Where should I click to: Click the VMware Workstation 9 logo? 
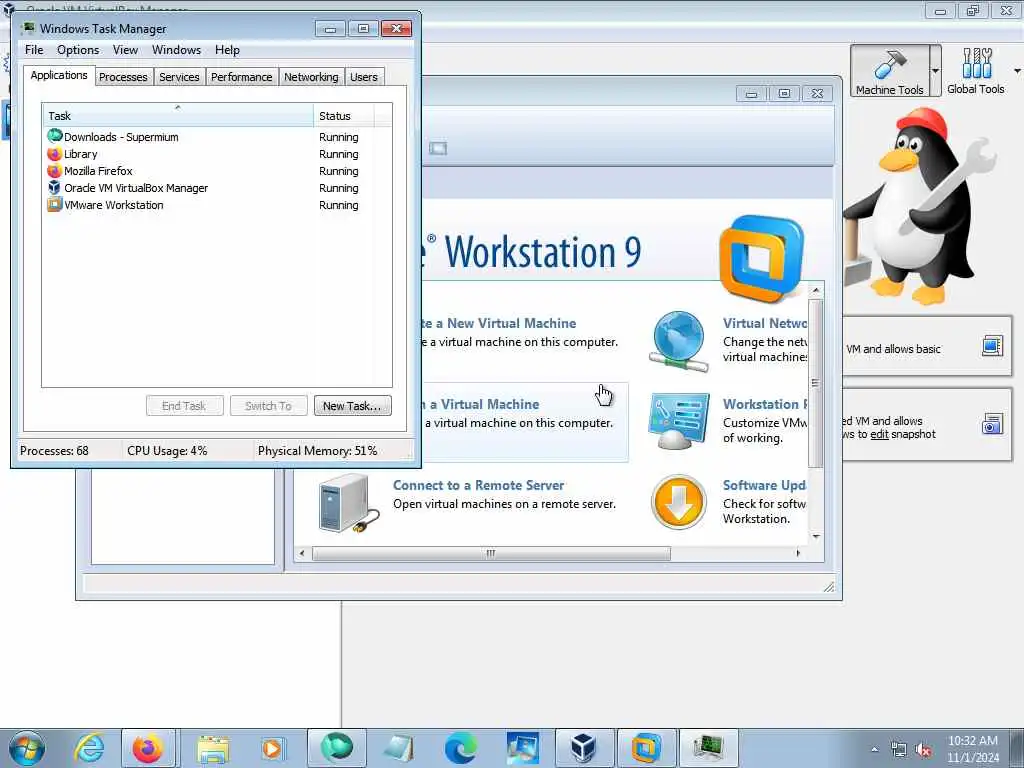(761, 258)
